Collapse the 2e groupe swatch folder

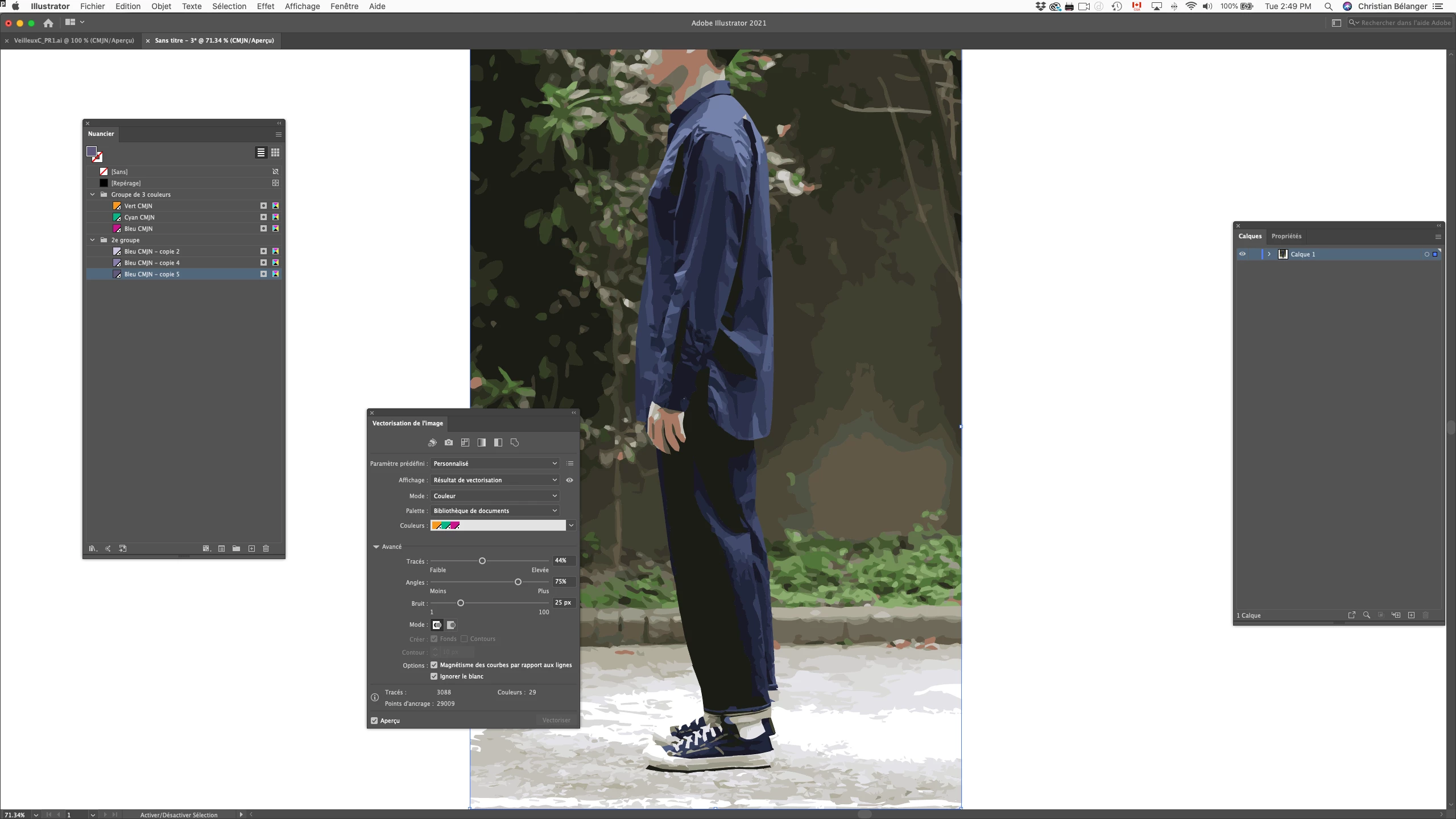coord(93,240)
